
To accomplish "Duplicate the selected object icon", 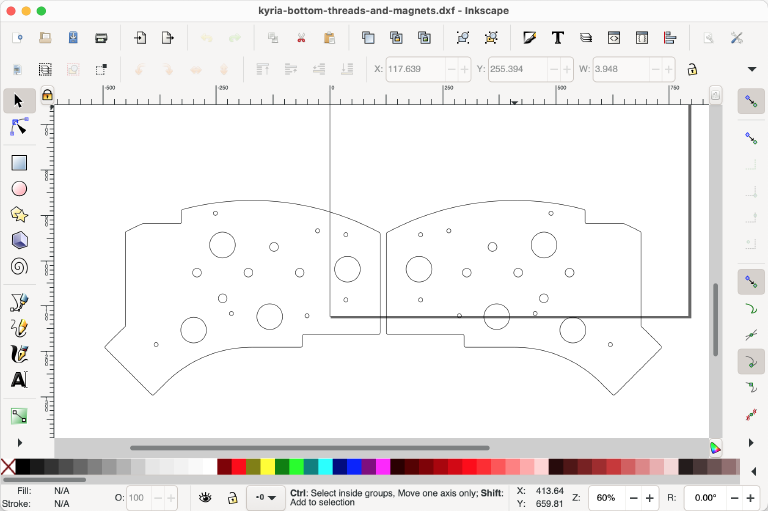I will coord(368,38).
